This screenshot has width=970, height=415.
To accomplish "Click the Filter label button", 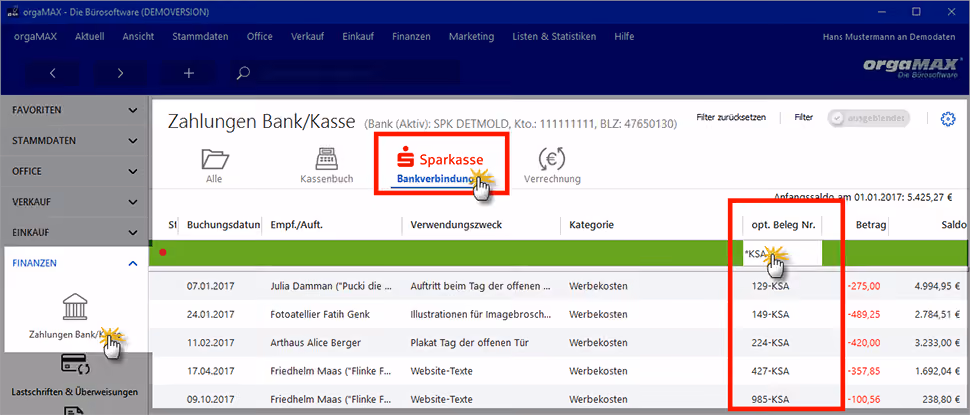I will click(804, 117).
